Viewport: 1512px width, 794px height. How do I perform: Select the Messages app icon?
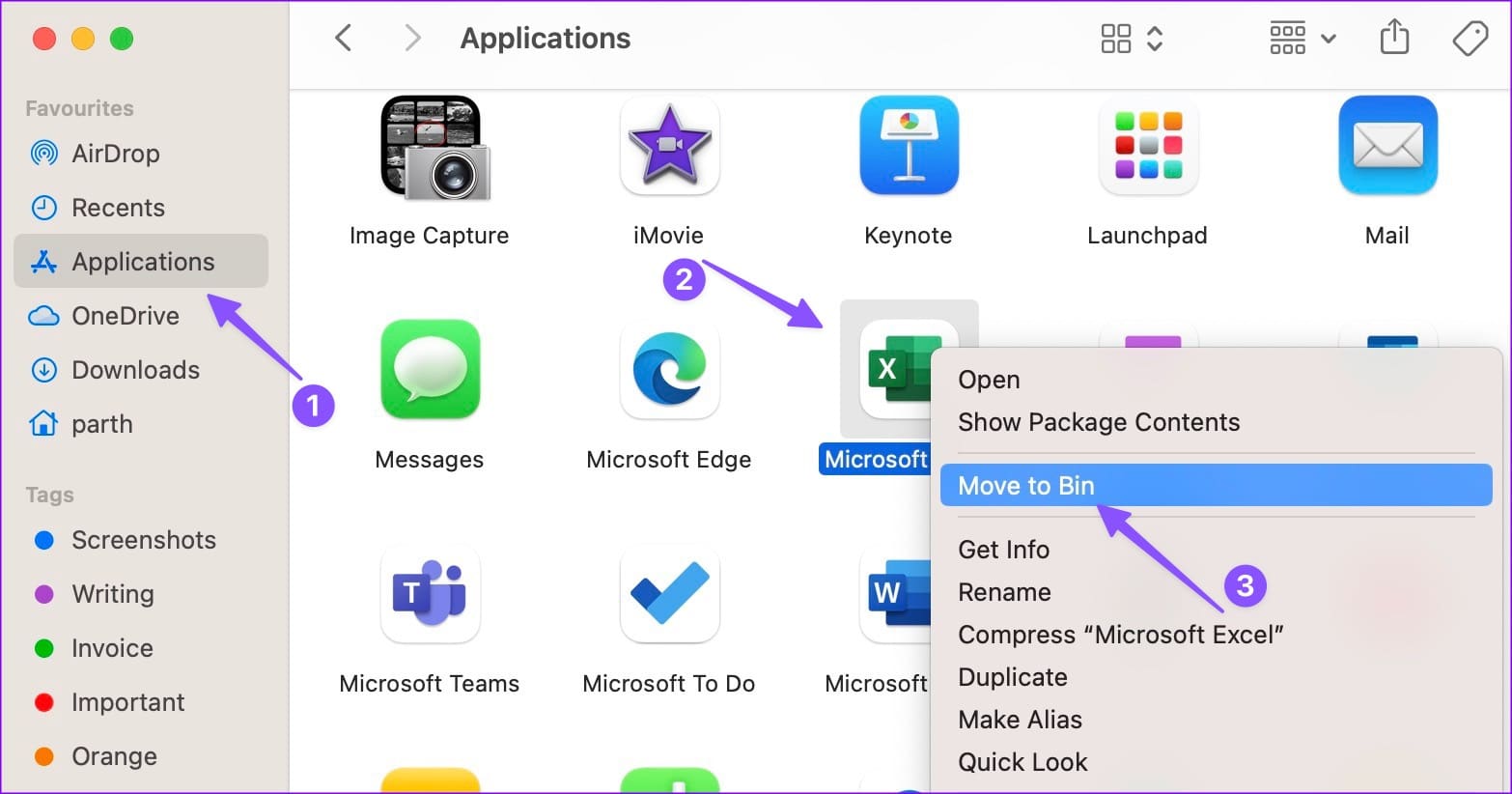pos(430,369)
